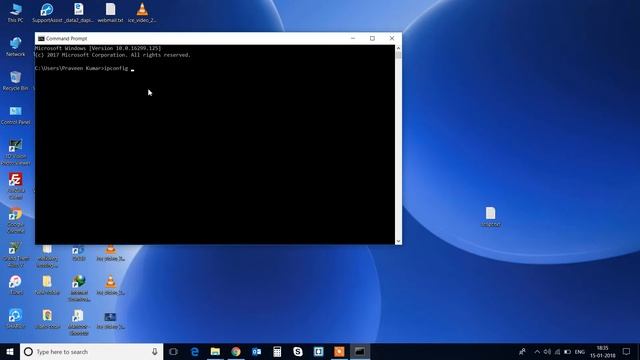Image resolution: width=640 pixels, height=360 pixels.
Task: Click the microphone icon in search box
Action: [155, 351]
